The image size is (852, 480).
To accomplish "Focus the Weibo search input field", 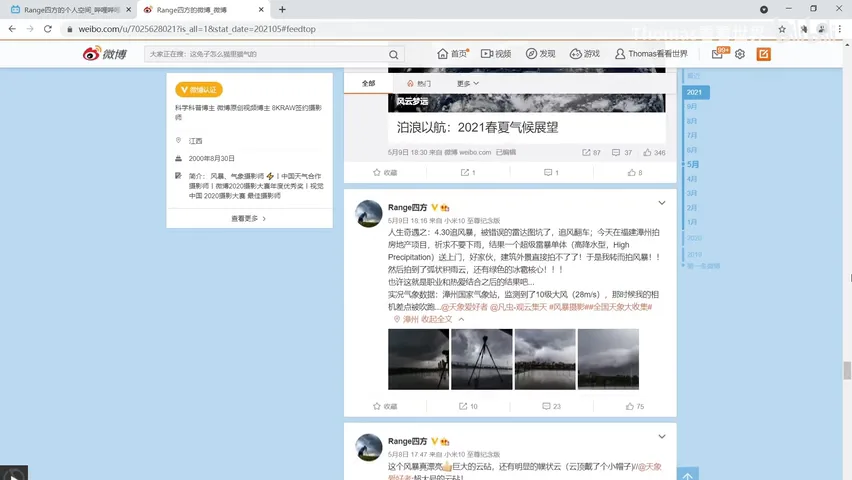I will 266,54.
